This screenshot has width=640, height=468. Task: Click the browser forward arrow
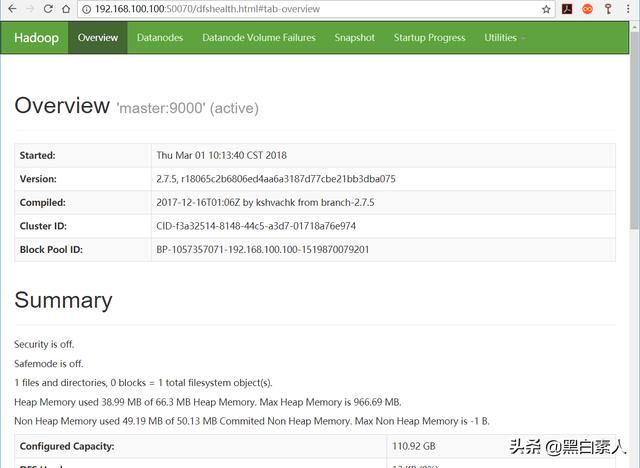(x=29, y=9)
